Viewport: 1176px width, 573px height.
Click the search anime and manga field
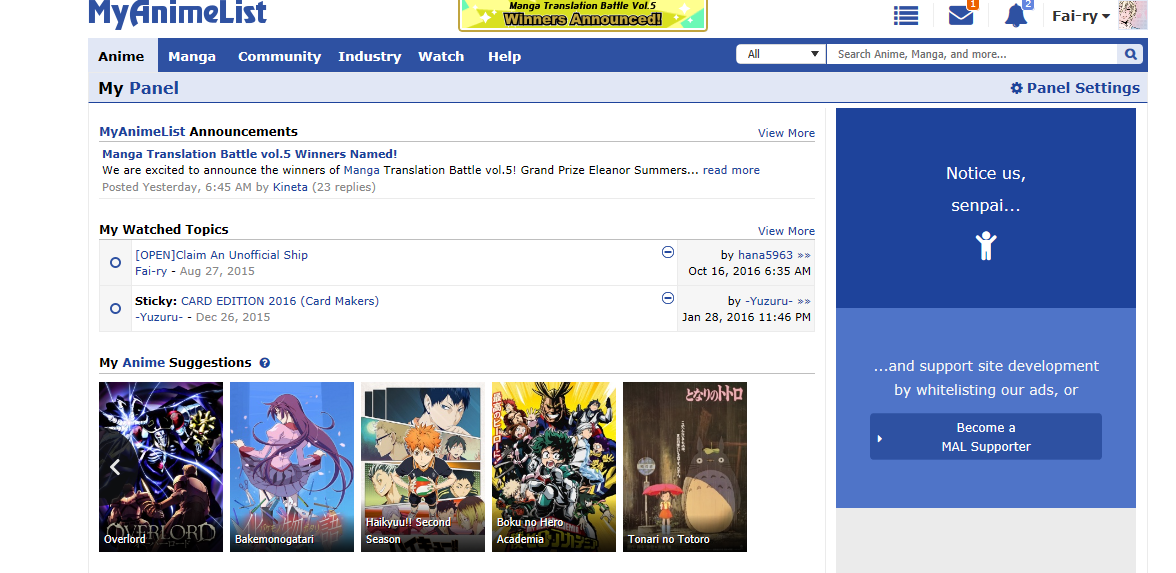coord(972,54)
